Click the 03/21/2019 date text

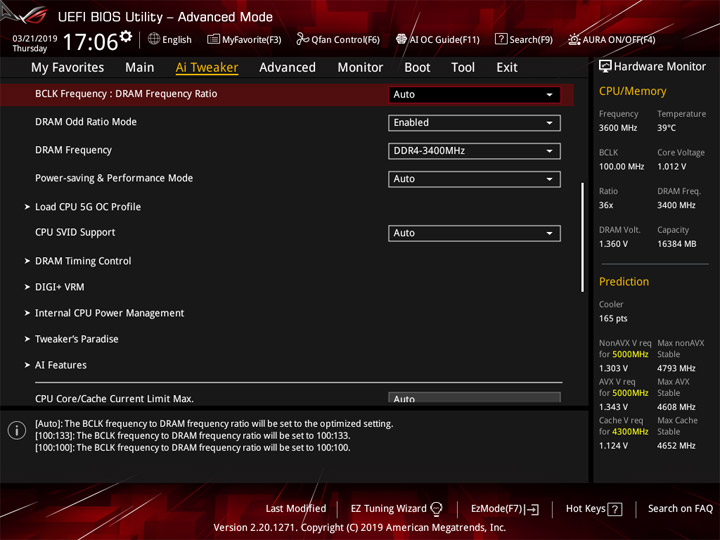(35, 39)
